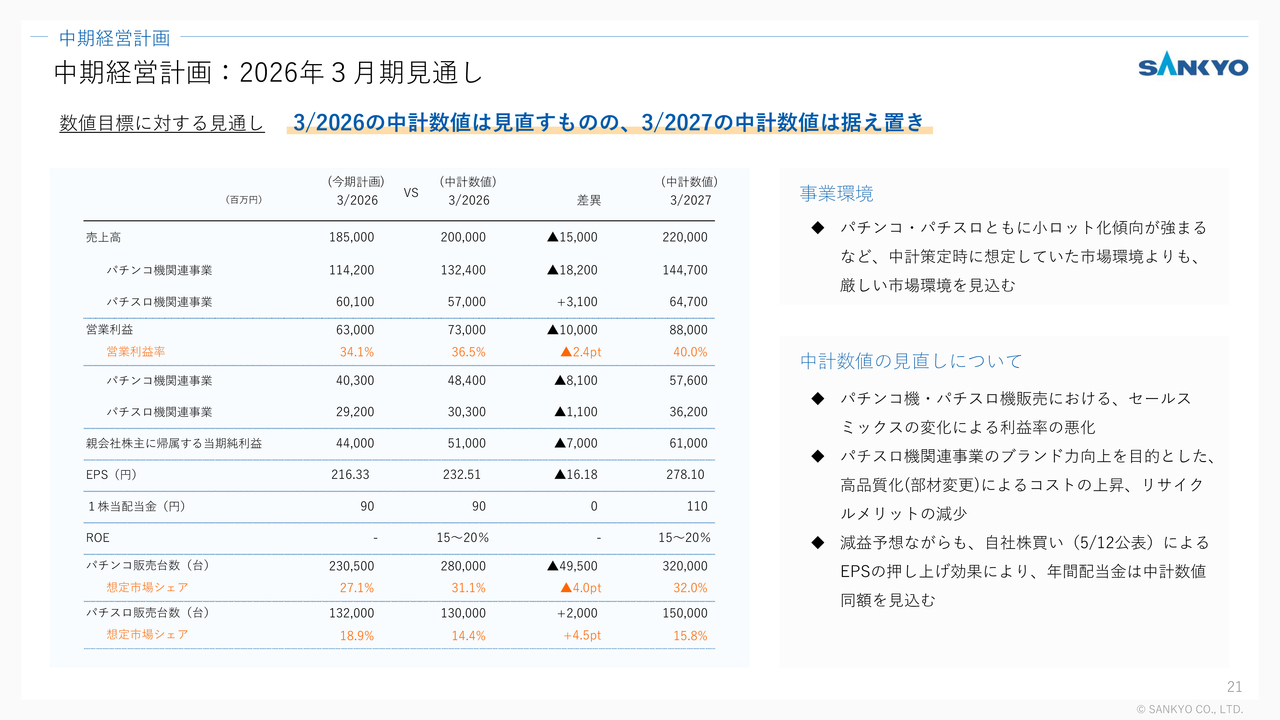The height and width of the screenshot is (720, 1280).
Task: Click the '中計数値の見直しについて' heading
Action: click(911, 361)
